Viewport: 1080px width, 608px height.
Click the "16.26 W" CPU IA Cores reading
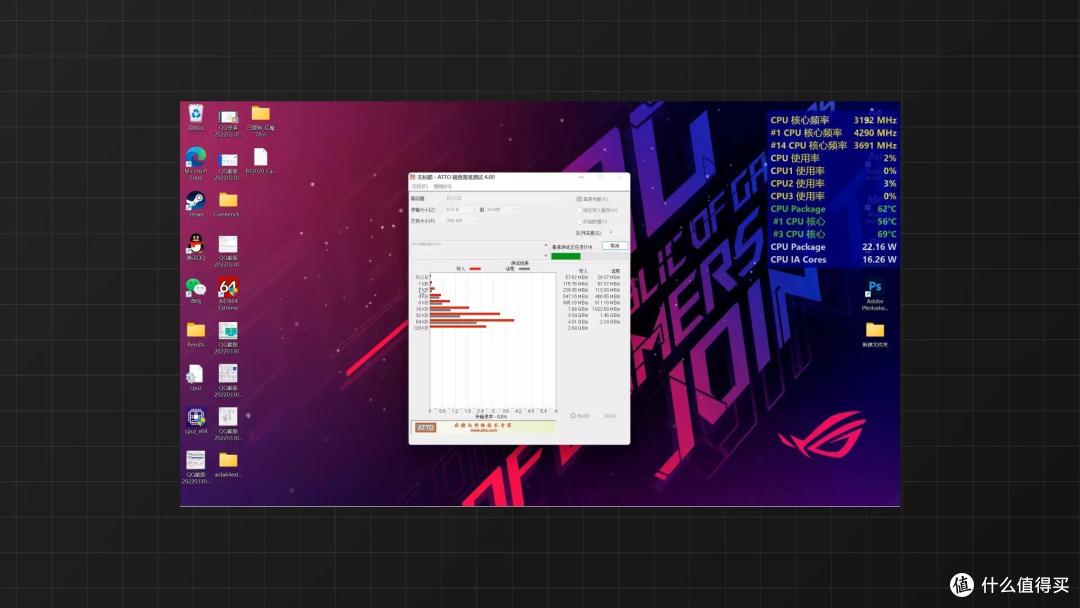[879, 260]
